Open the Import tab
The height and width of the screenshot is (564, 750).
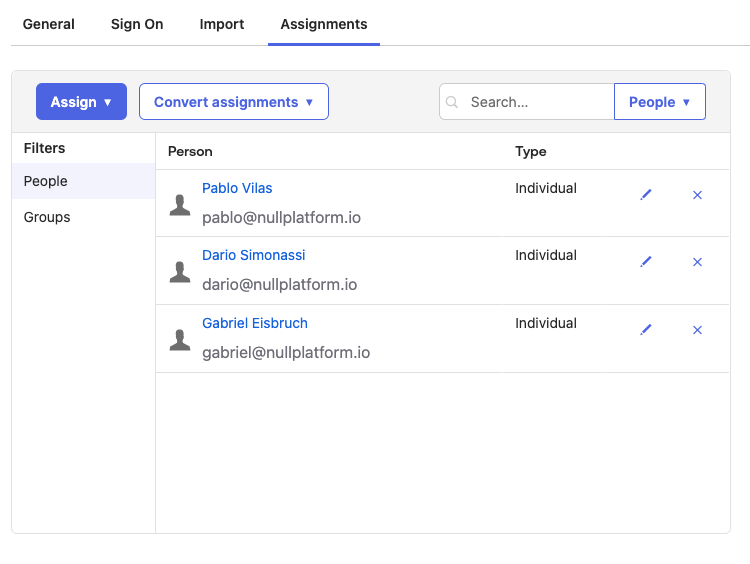pos(222,24)
